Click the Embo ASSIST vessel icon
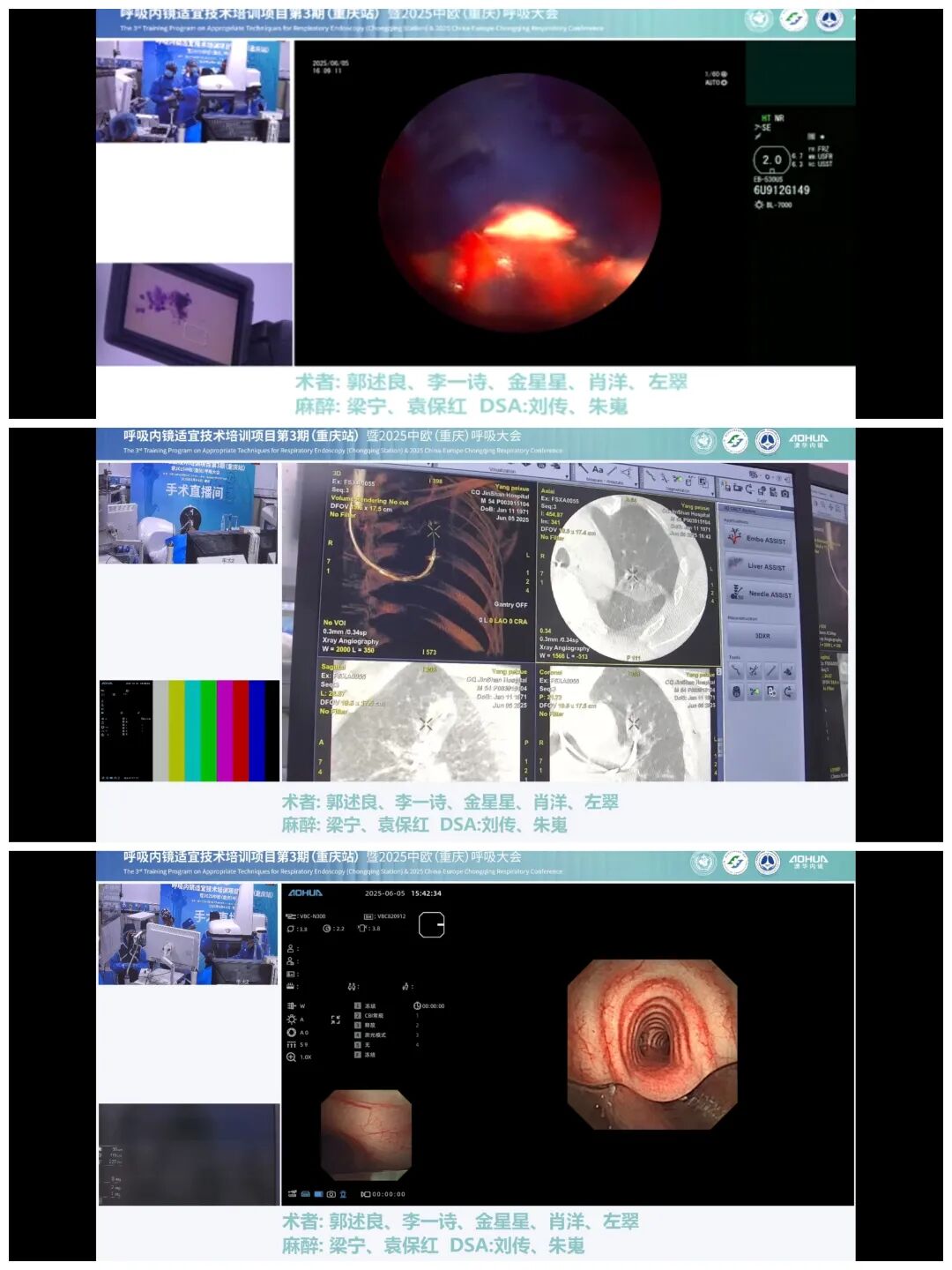952x1270 pixels. [x=733, y=537]
